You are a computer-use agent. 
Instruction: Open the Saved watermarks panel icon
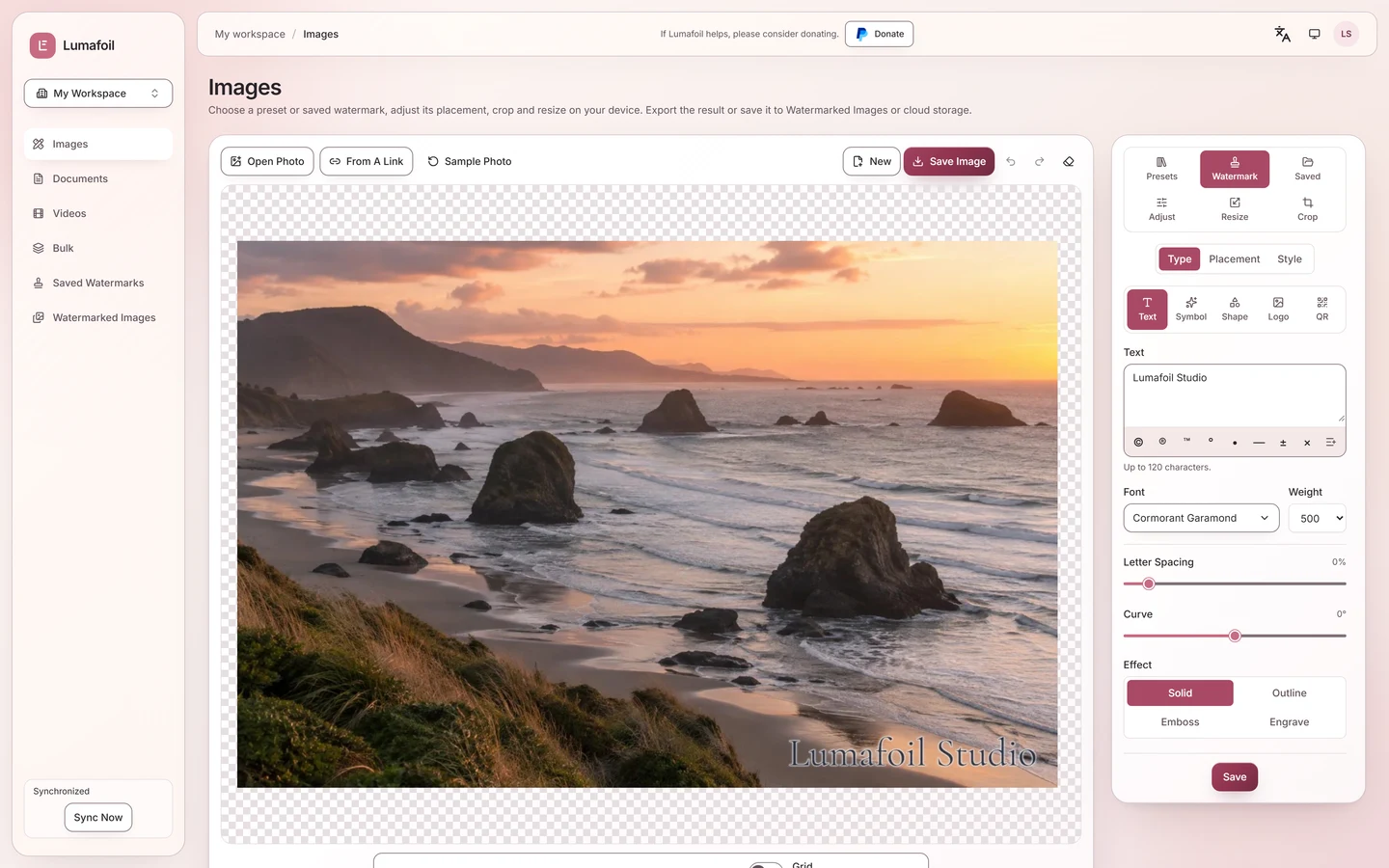pos(1307,169)
